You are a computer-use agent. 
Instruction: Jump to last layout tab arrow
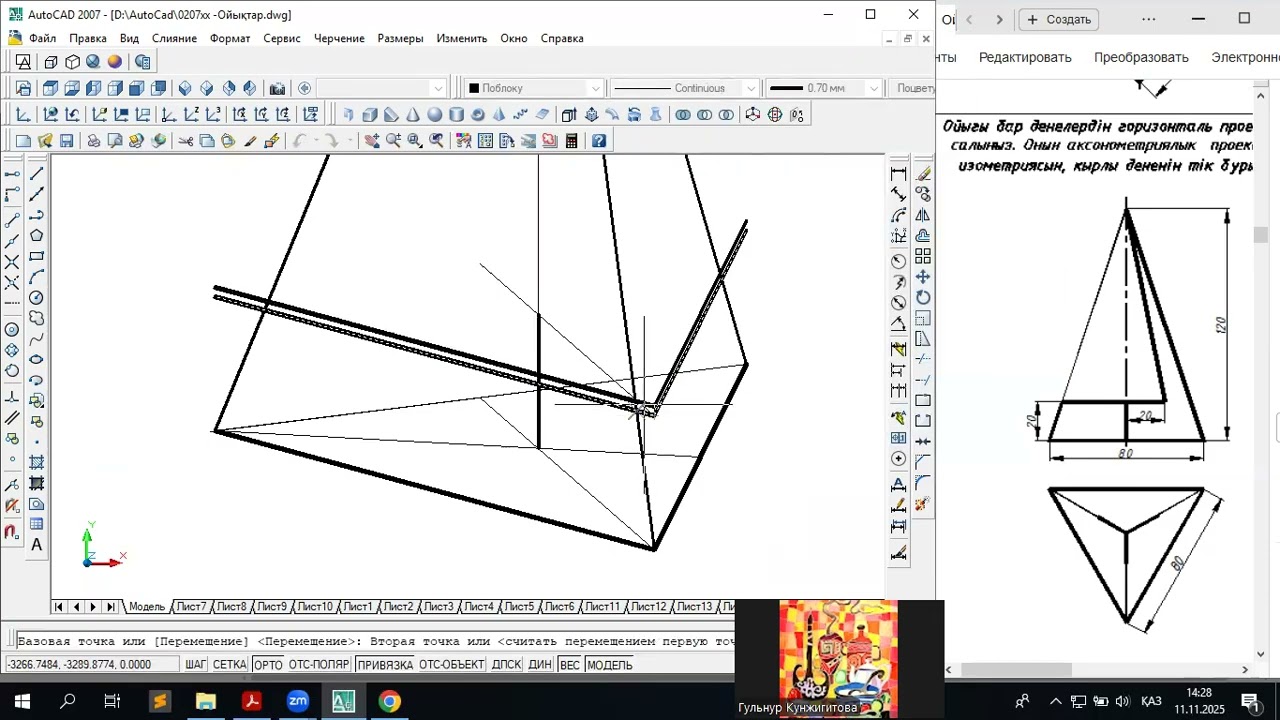click(110, 607)
